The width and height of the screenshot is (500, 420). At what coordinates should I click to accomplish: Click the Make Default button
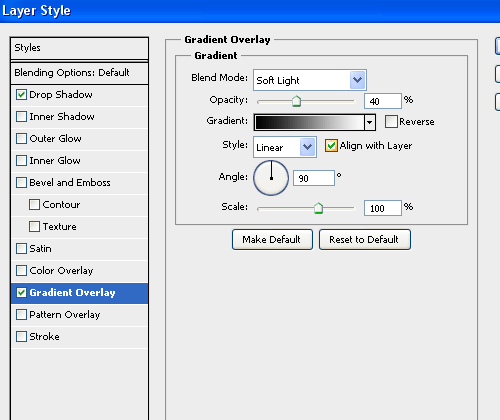pos(272,239)
